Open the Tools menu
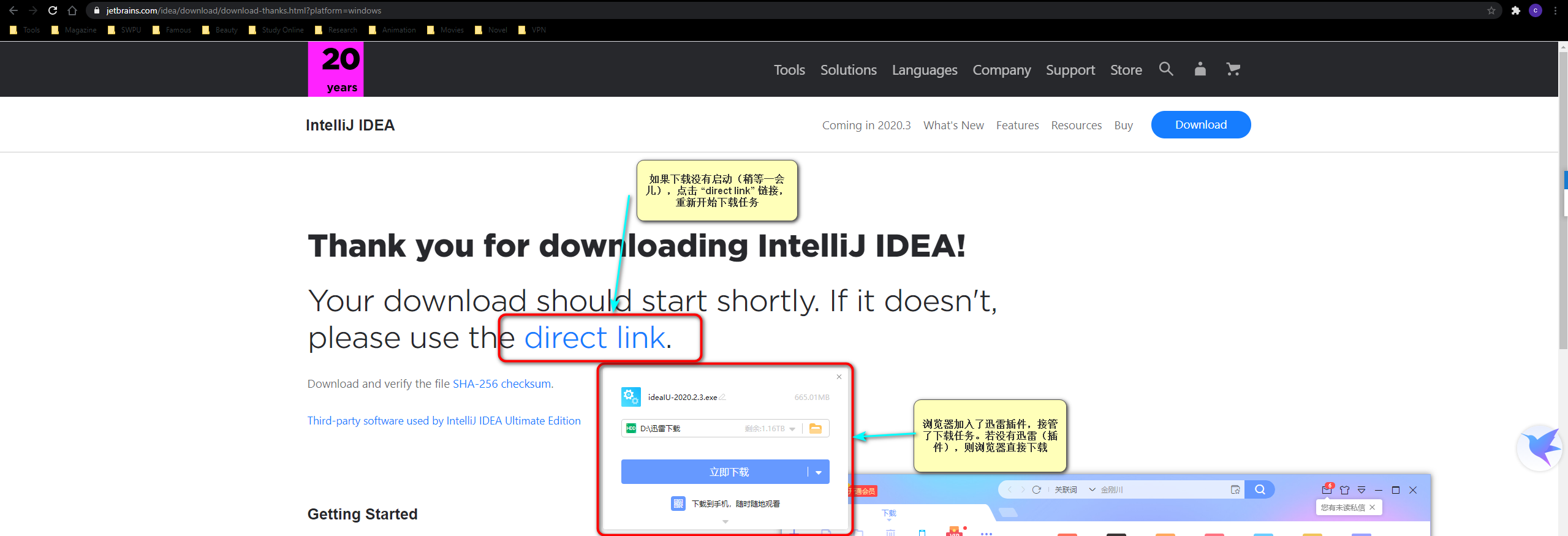 click(789, 70)
